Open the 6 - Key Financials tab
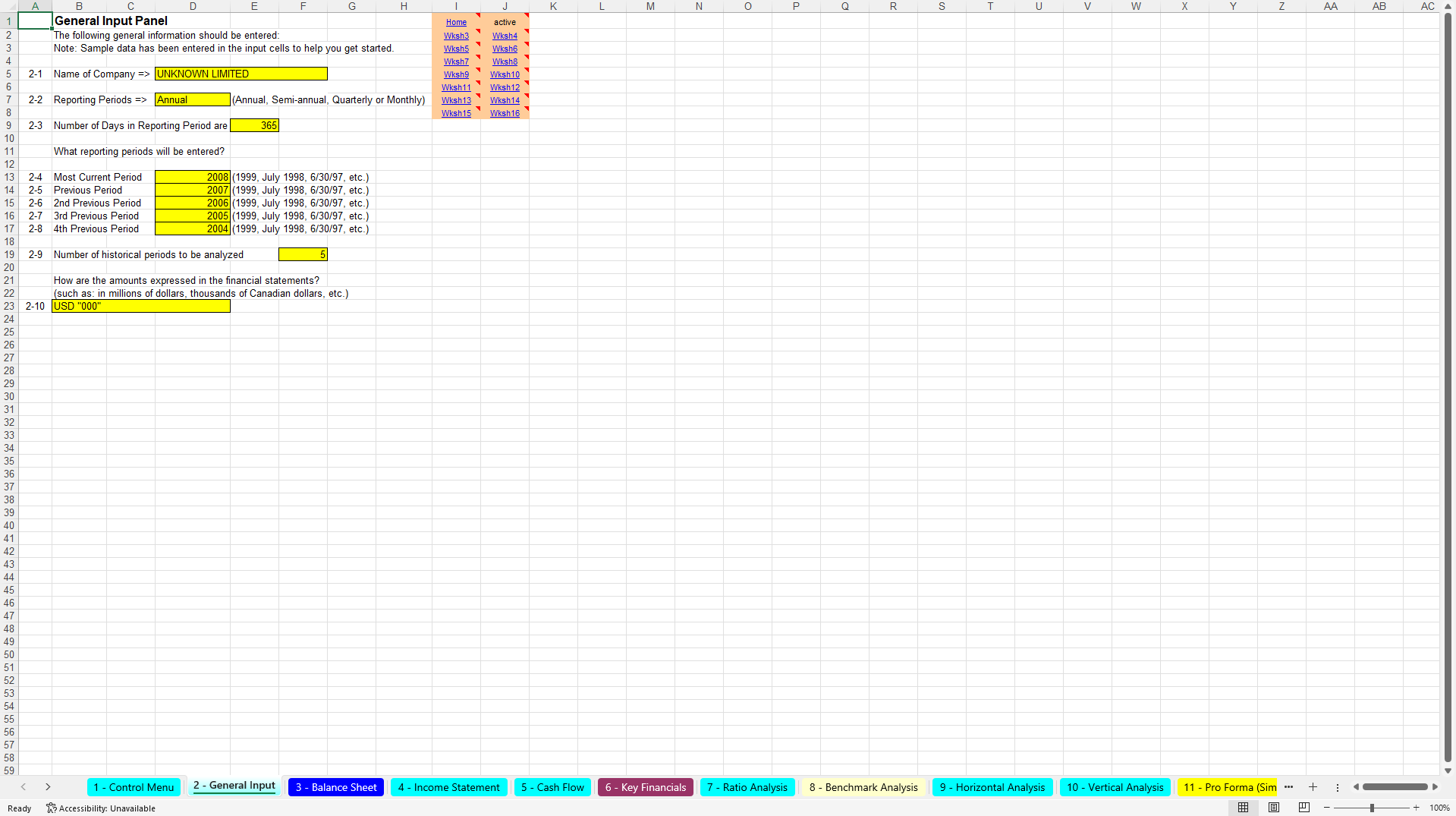Viewport: 1456px width, 816px height. click(646, 787)
